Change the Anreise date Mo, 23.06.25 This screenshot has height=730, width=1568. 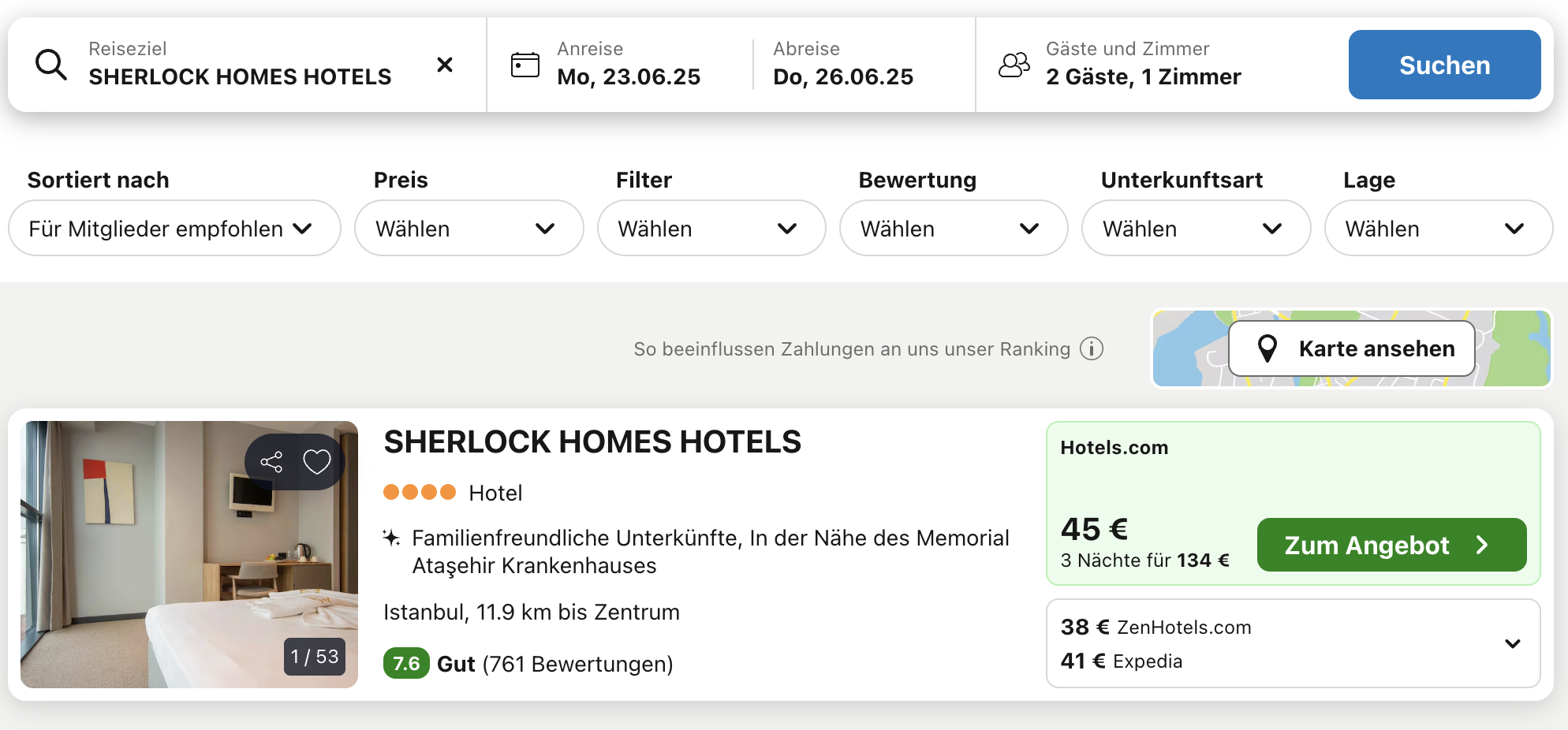[629, 77]
